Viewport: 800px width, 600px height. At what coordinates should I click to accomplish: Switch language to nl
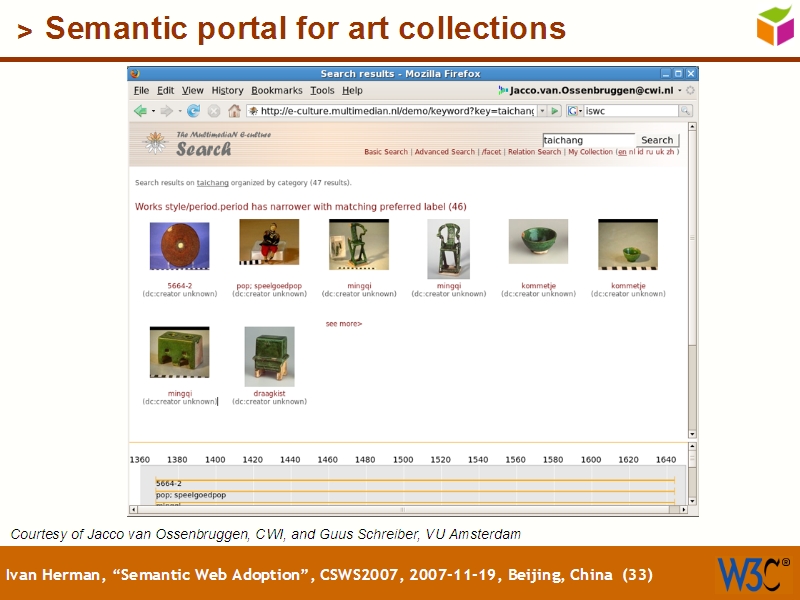click(633, 150)
